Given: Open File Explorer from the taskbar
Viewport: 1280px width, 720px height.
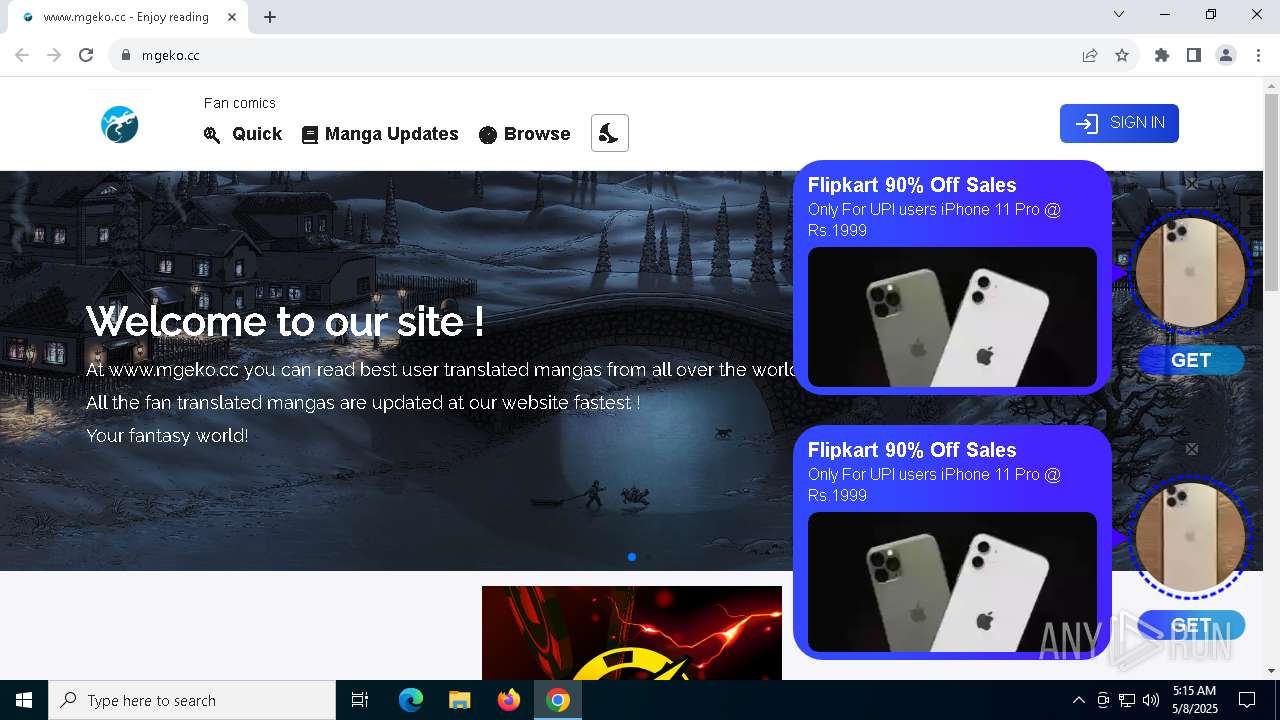Looking at the screenshot, I should [x=460, y=700].
